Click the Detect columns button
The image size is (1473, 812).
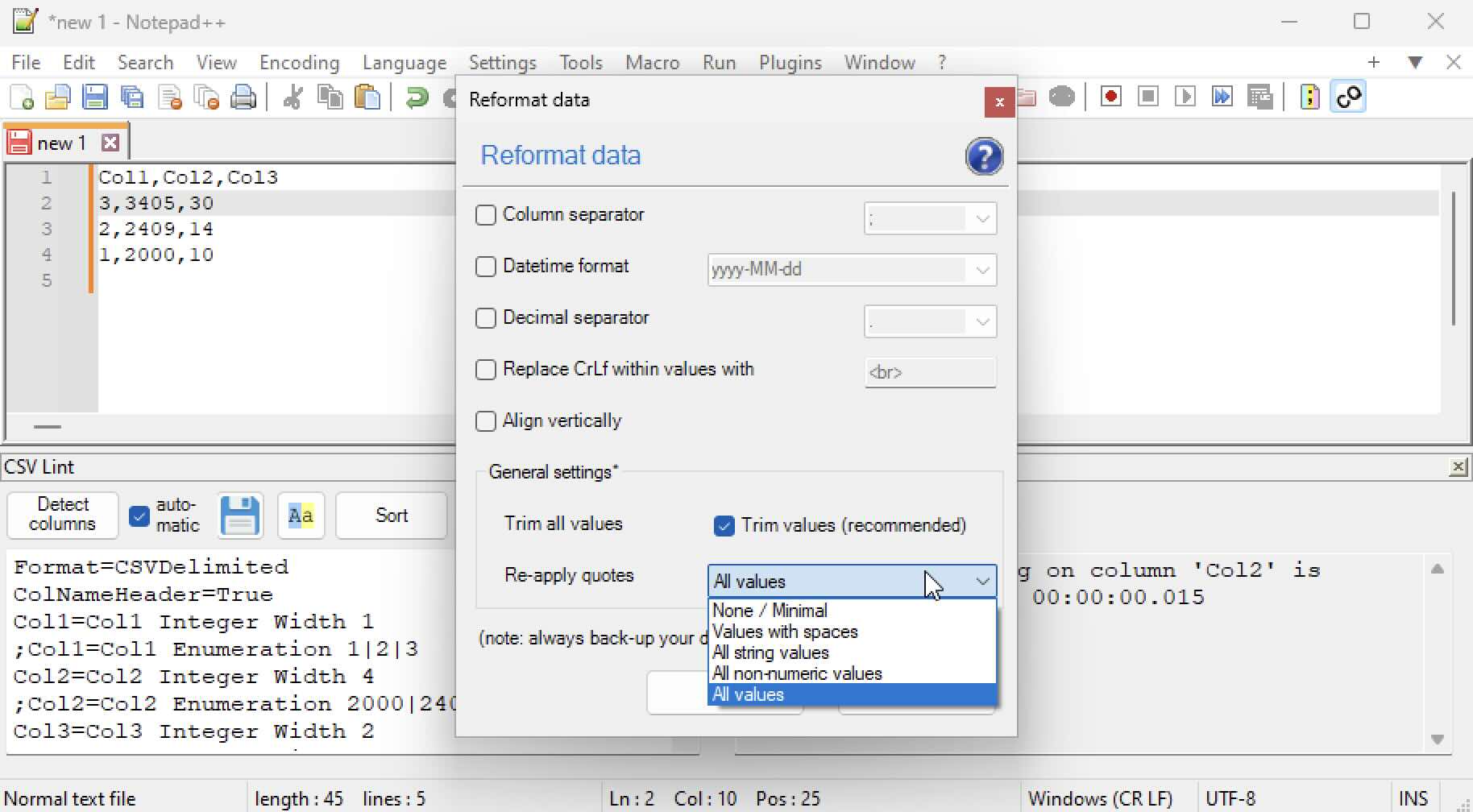pos(61,515)
